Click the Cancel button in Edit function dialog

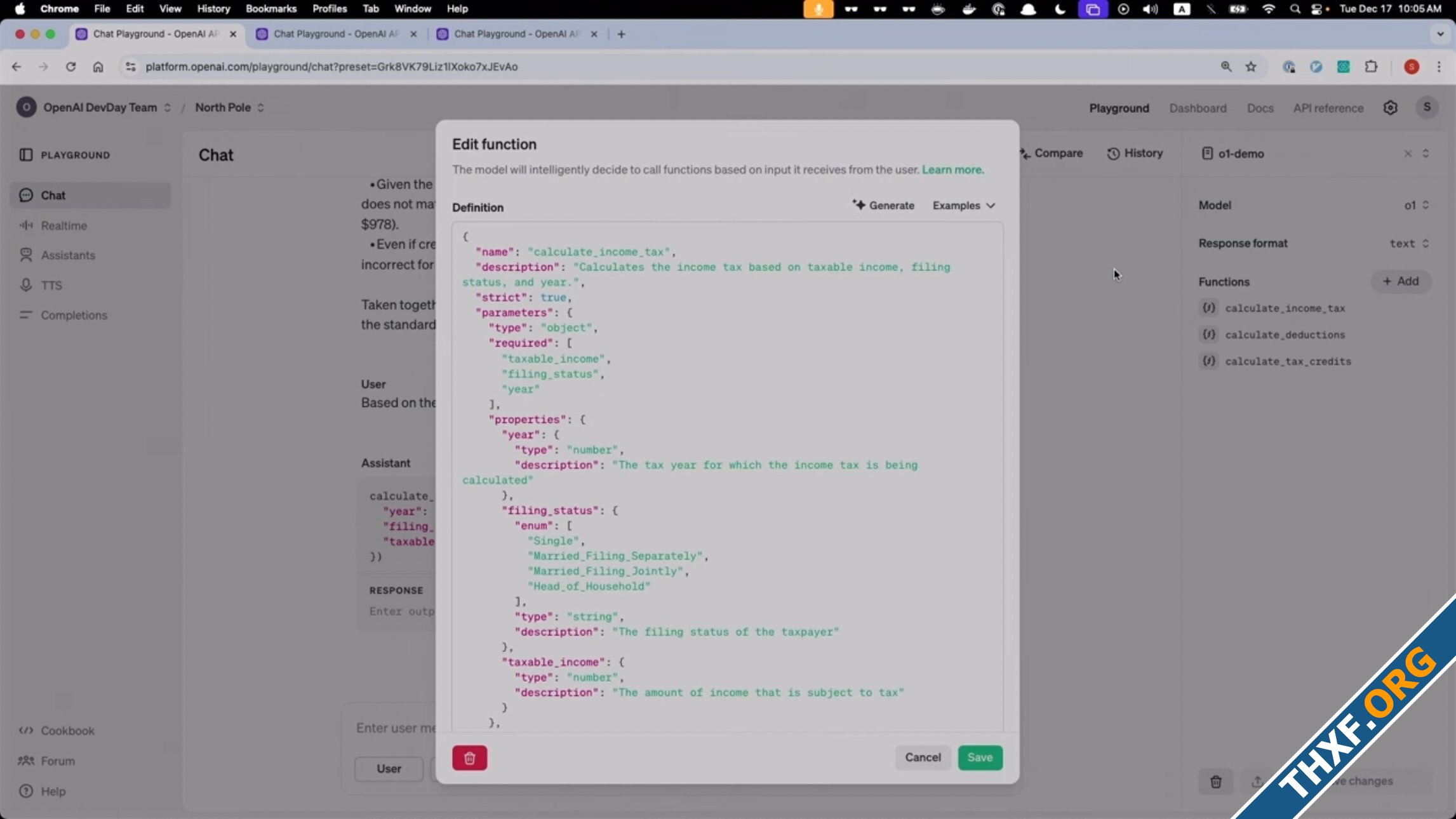(x=922, y=757)
